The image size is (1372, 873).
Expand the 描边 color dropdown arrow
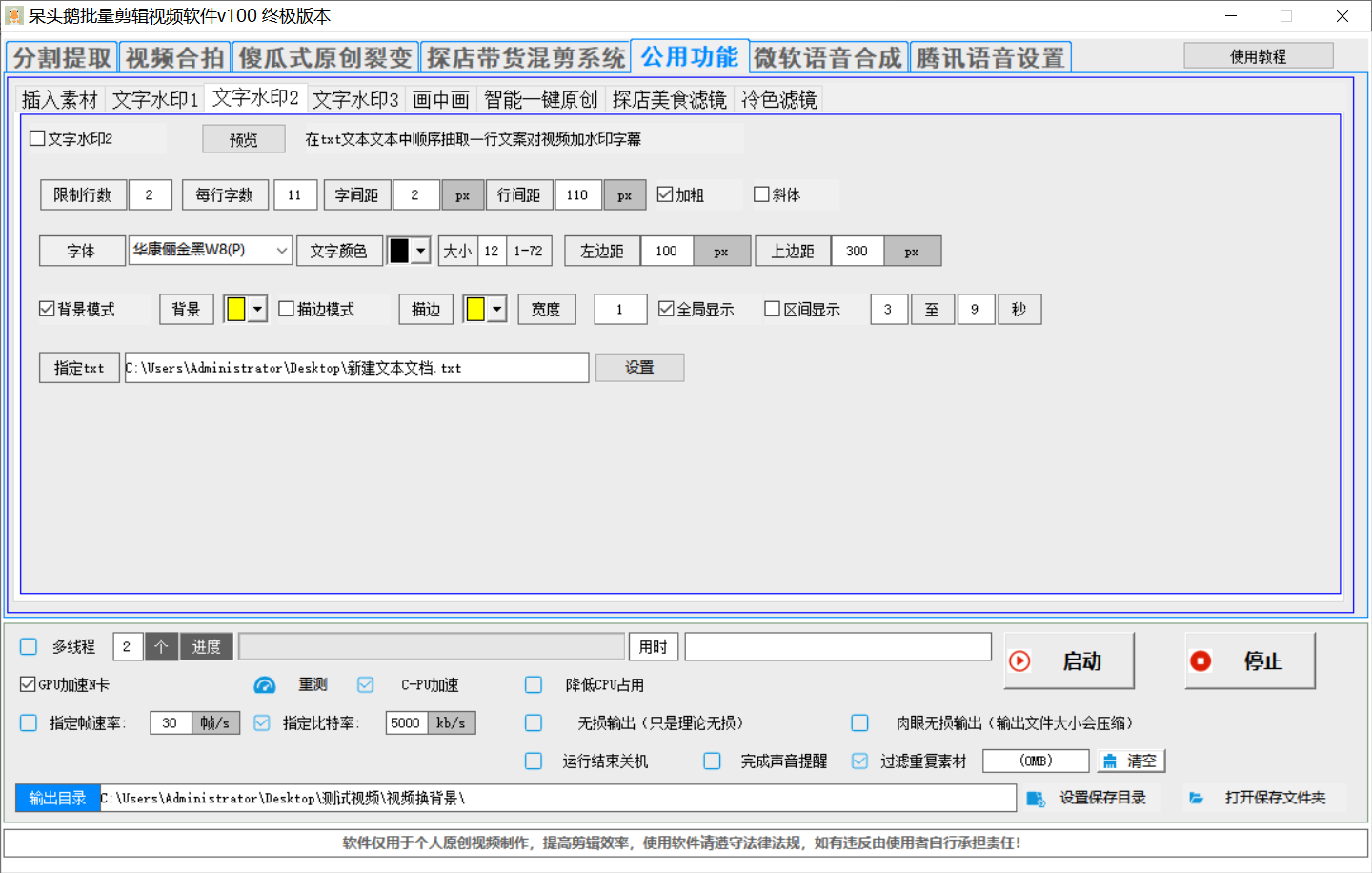point(496,309)
